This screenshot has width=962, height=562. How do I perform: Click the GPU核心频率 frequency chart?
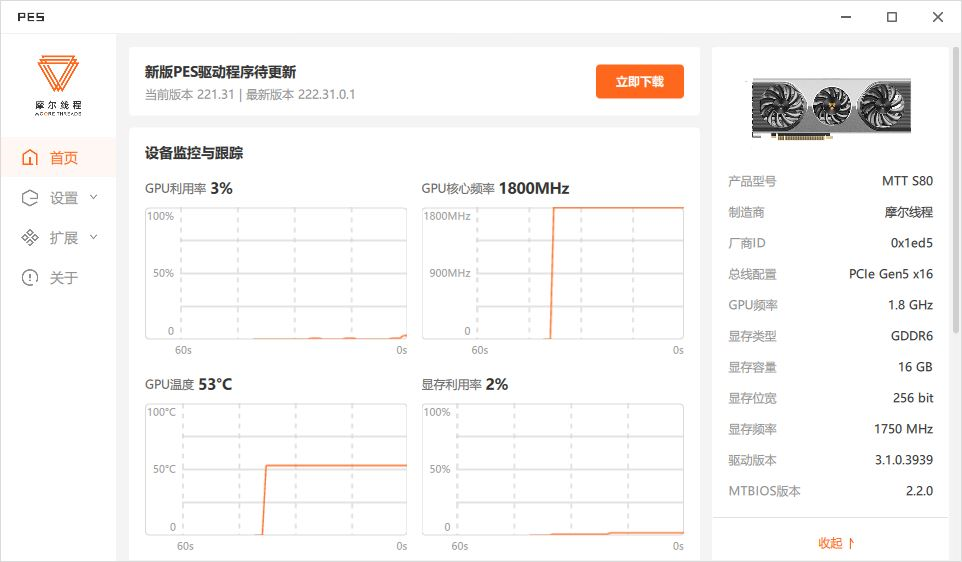553,273
